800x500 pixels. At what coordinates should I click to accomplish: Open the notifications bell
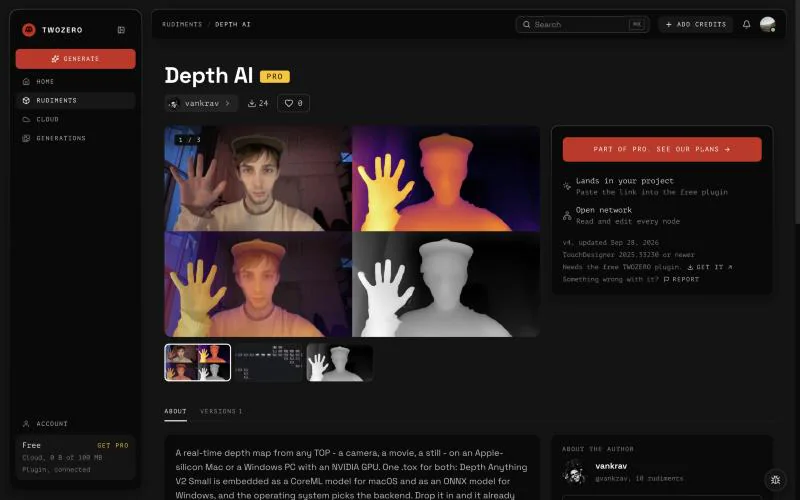(746, 24)
